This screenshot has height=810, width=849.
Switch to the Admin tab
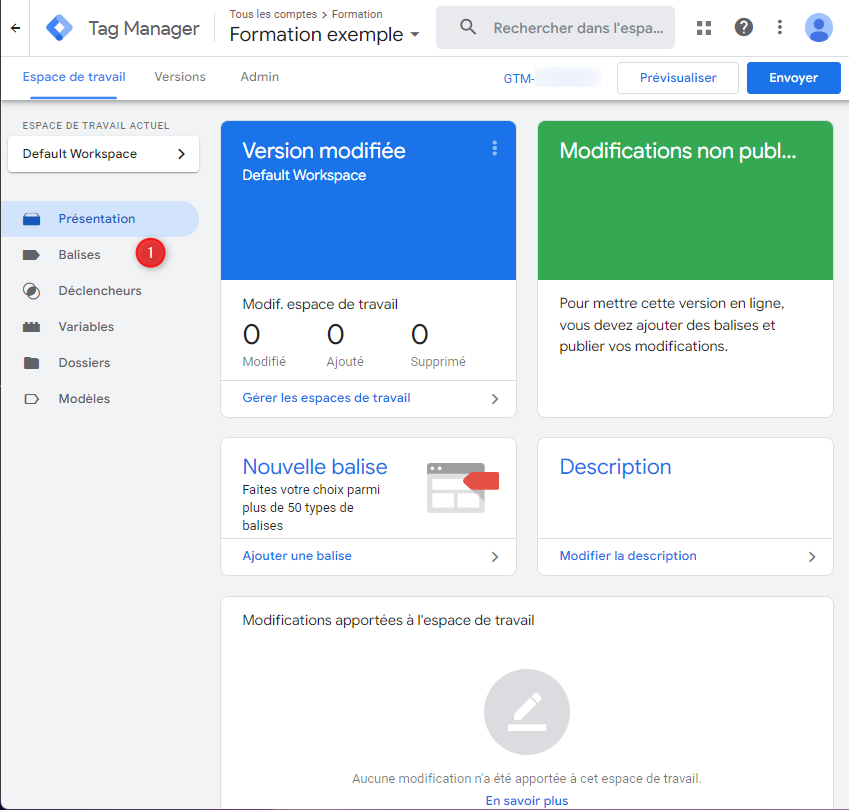[259, 77]
